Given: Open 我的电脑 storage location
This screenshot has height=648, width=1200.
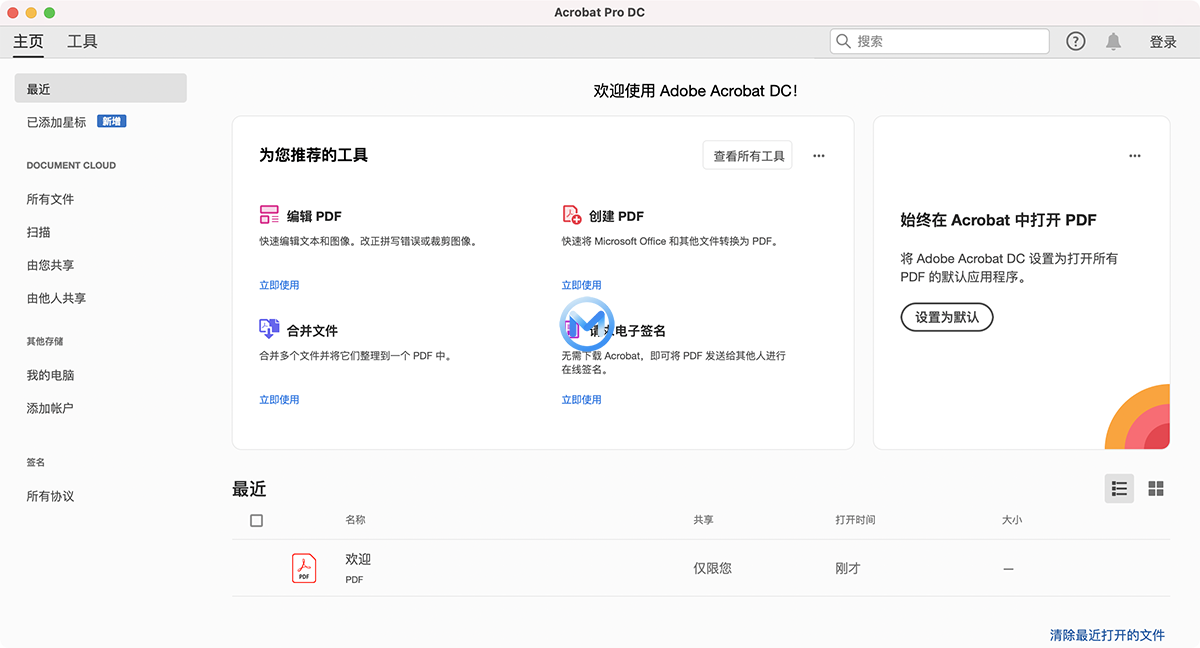Looking at the screenshot, I should click(x=50, y=375).
